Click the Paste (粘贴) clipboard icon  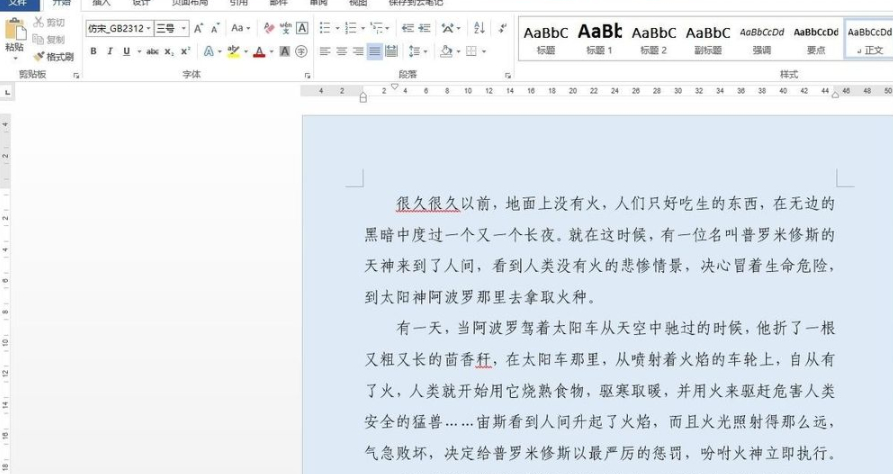[x=15, y=29]
